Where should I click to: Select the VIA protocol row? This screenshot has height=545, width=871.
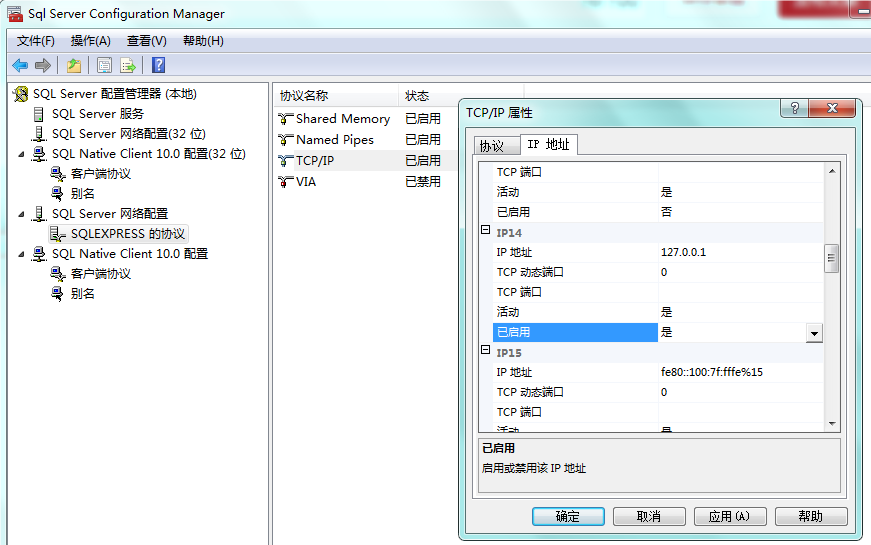pos(366,182)
